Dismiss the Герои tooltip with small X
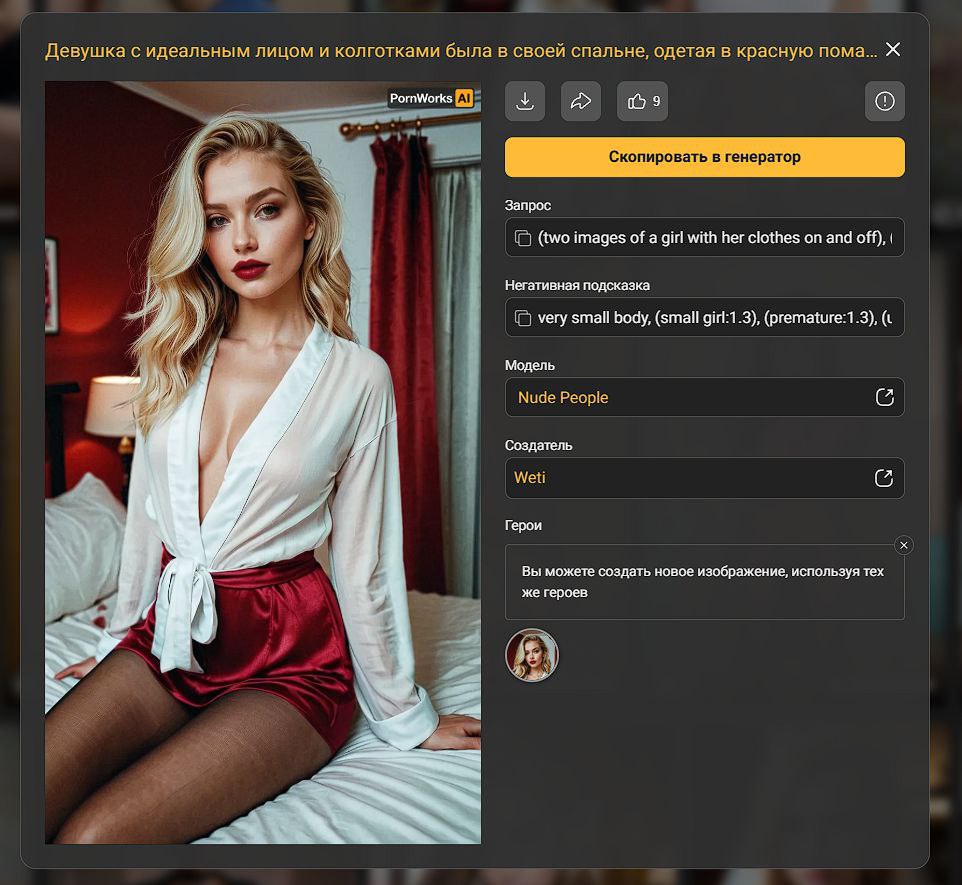This screenshot has width=962, height=885. (904, 545)
